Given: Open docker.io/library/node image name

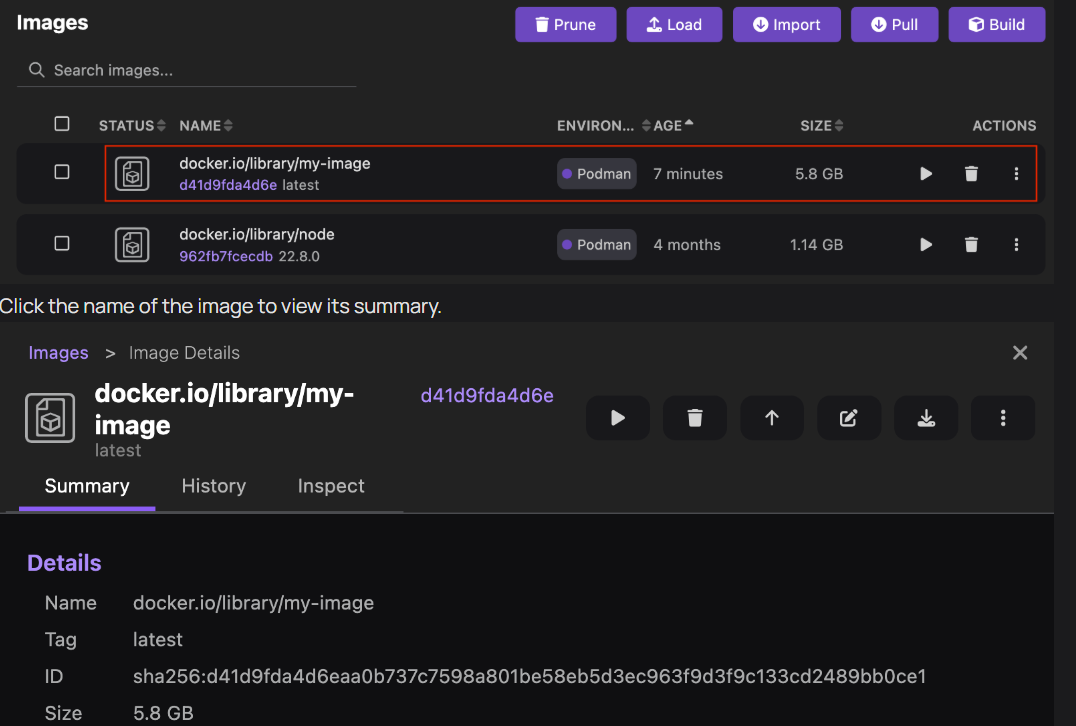Looking at the screenshot, I should (257, 234).
